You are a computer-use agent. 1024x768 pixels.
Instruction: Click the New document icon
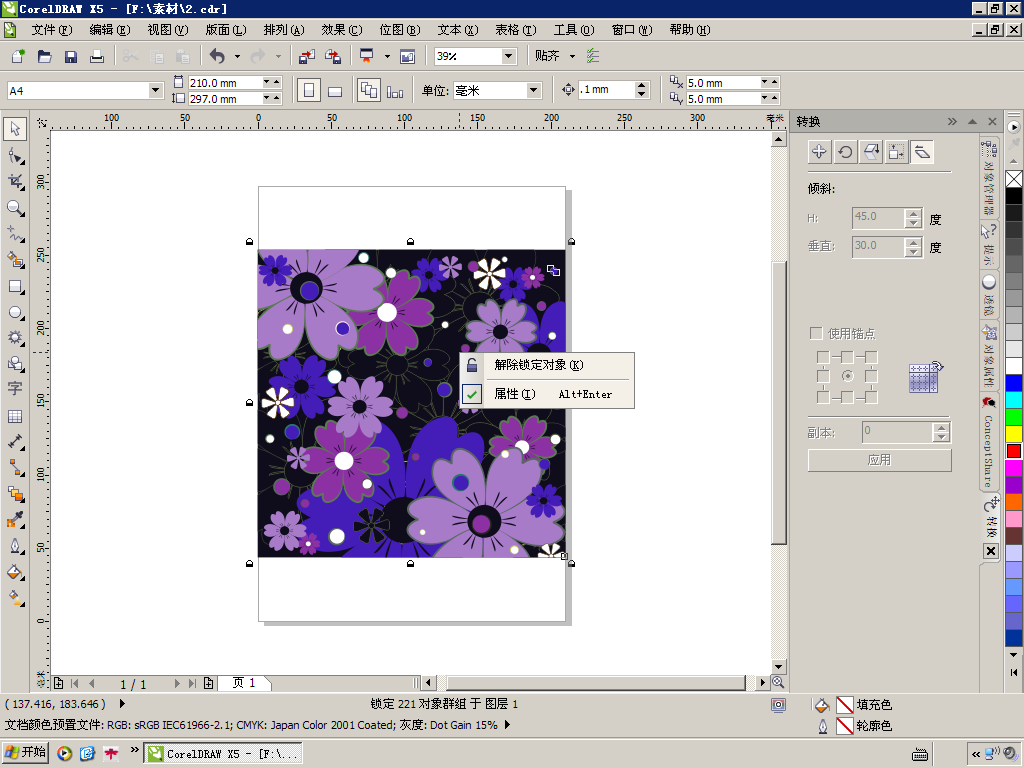[x=18, y=56]
